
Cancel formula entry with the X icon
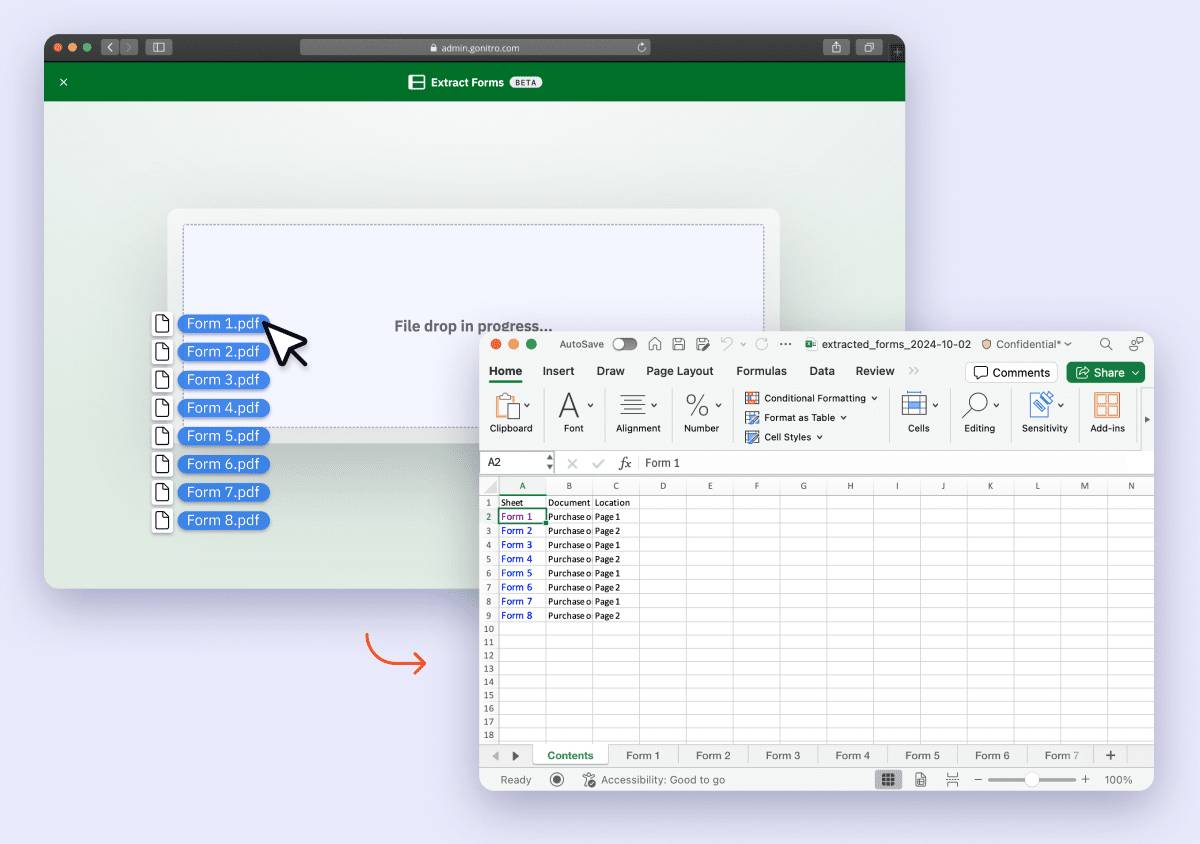coord(573,463)
